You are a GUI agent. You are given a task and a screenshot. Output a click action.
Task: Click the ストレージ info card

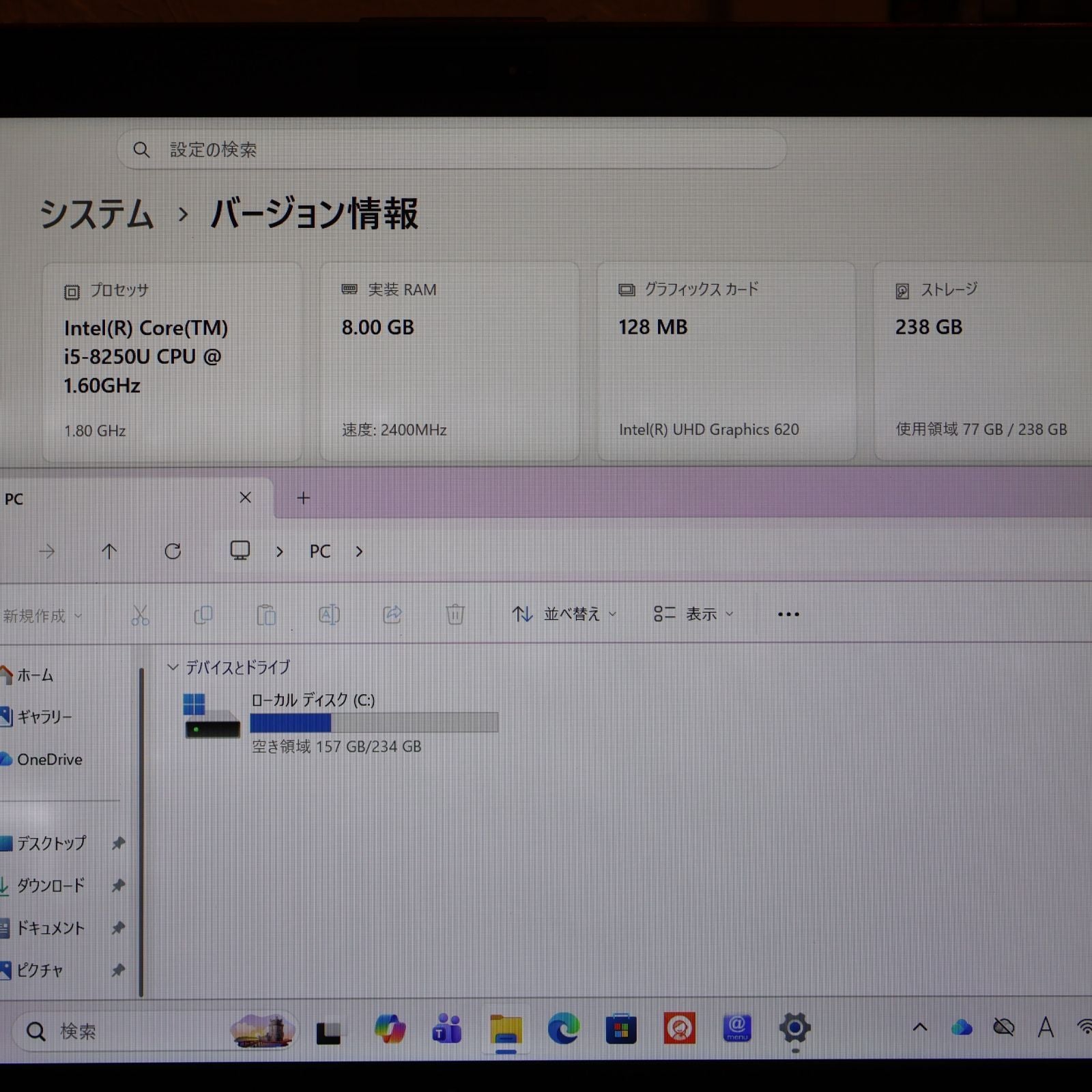pos(983,362)
